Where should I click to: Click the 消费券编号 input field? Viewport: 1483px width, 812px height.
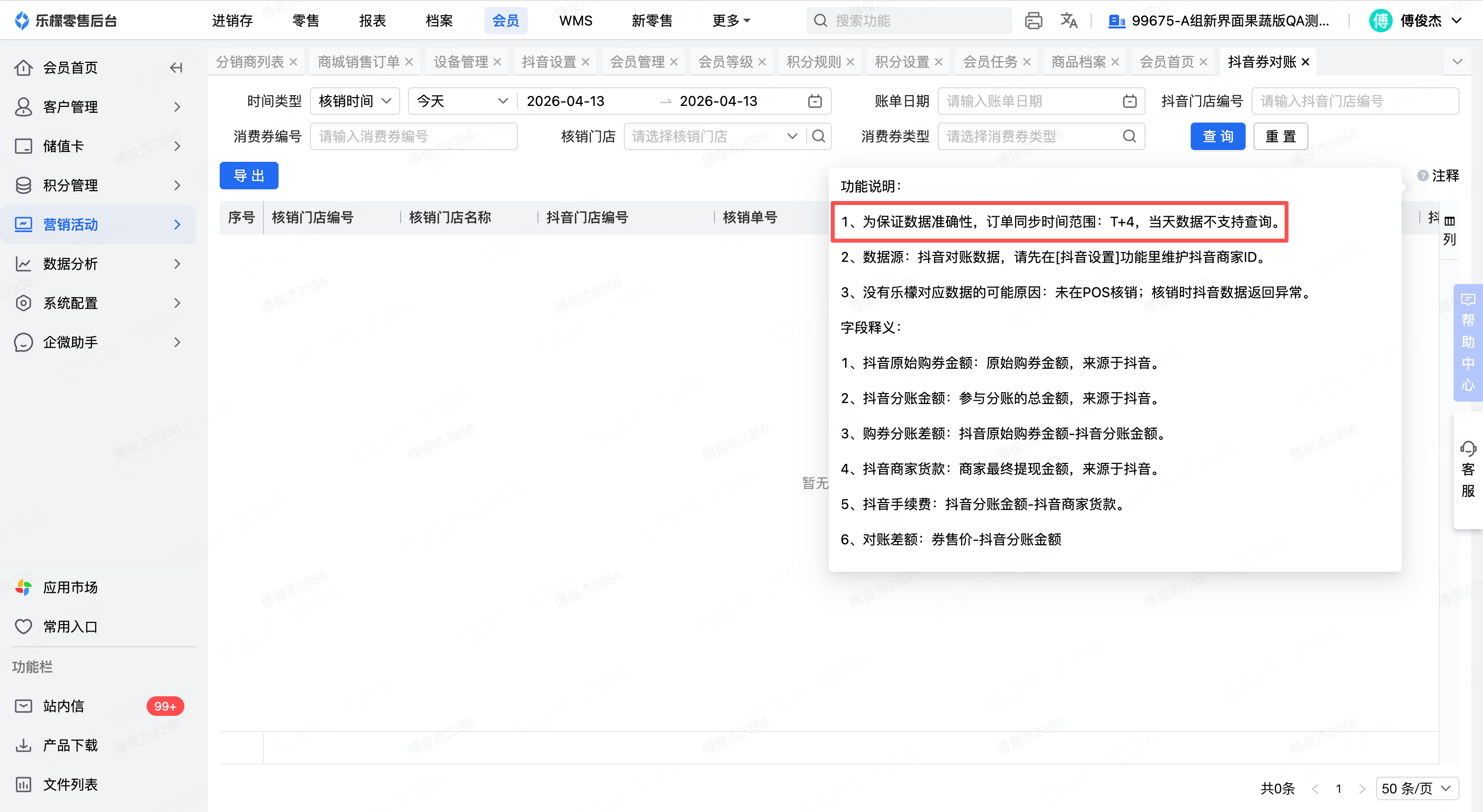pos(413,136)
